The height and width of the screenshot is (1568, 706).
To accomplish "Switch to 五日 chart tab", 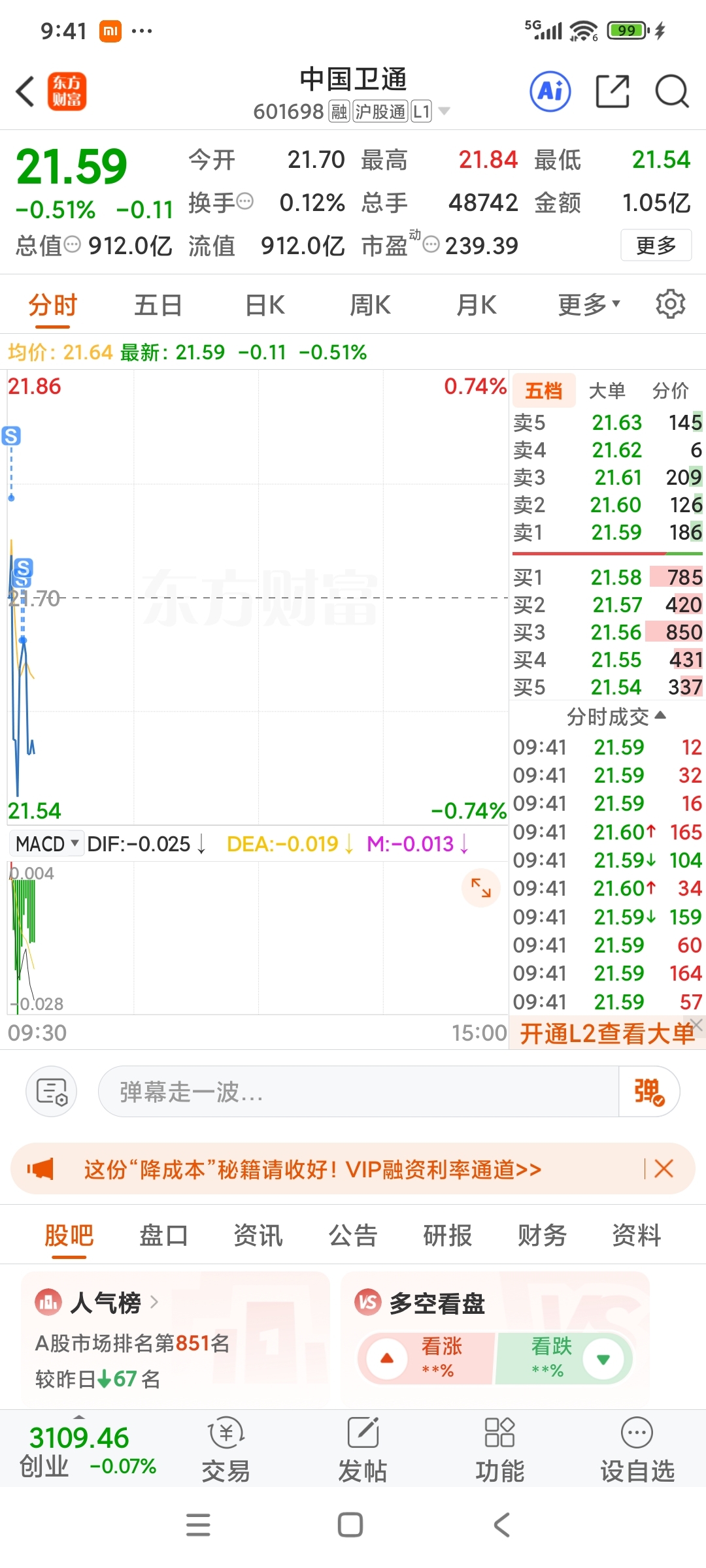I will pyautogui.click(x=158, y=304).
